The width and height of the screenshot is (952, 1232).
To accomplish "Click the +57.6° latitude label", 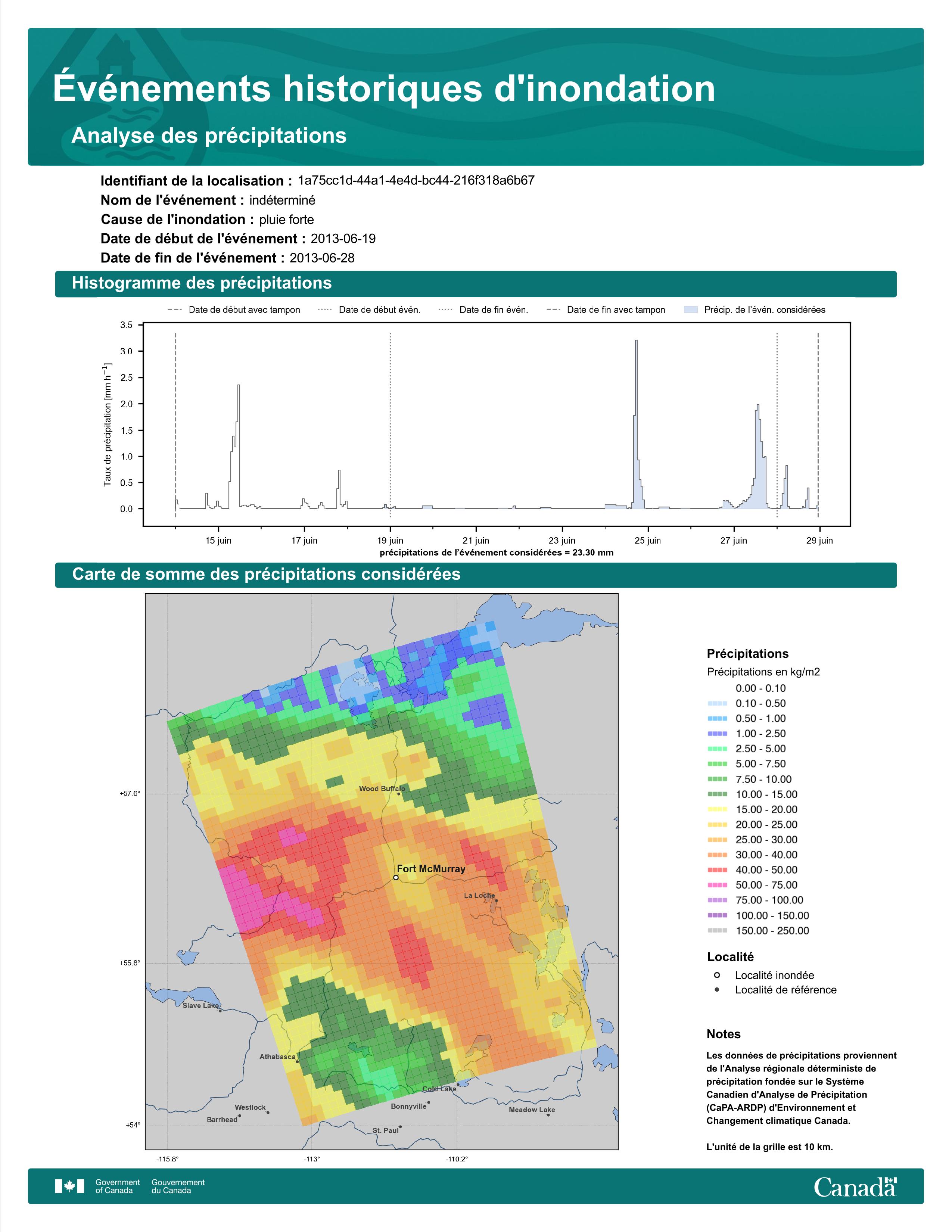I will pyautogui.click(x=130, y=793).
